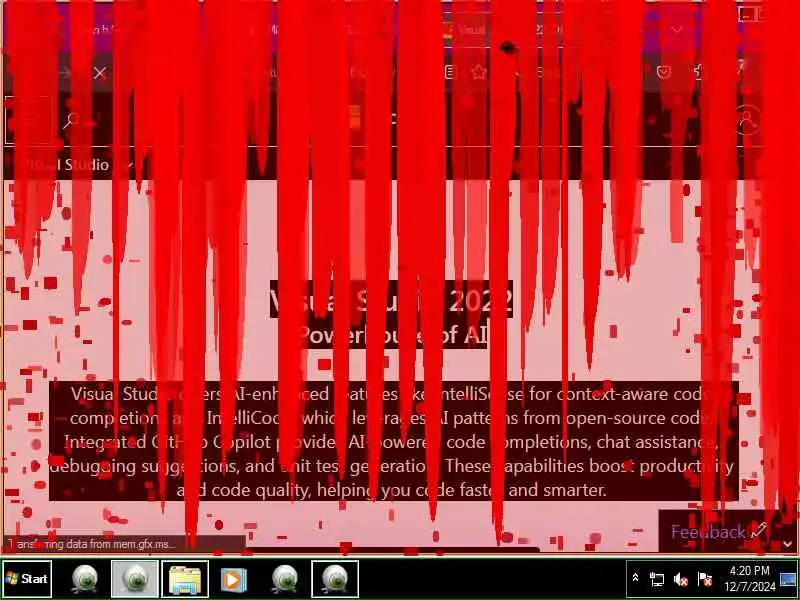Click the 'Powerhouse of AI' subheading
Image resolution: width=800 pixels, height=600 pixels.
(393, 335)
